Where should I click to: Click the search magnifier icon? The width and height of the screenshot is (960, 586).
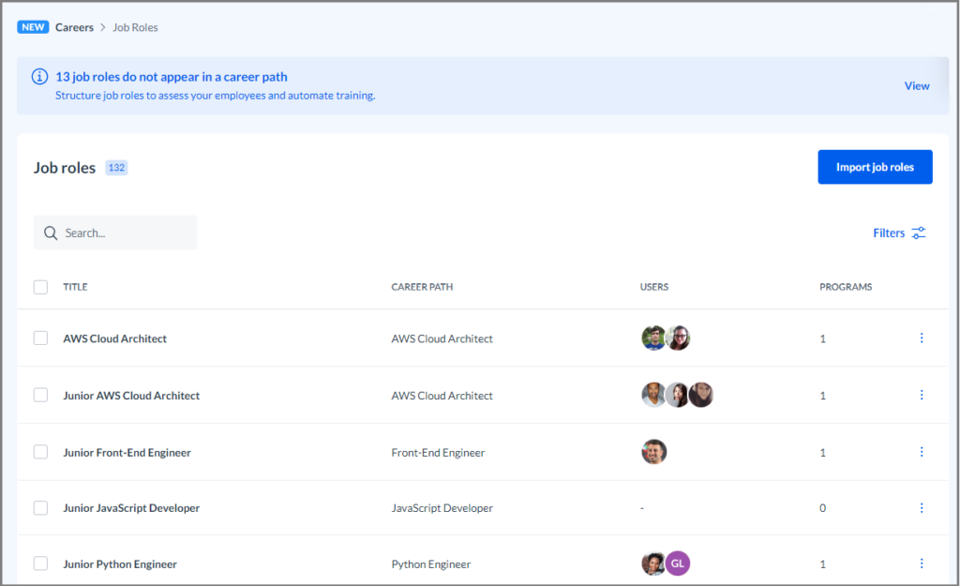tap(51, 233)
